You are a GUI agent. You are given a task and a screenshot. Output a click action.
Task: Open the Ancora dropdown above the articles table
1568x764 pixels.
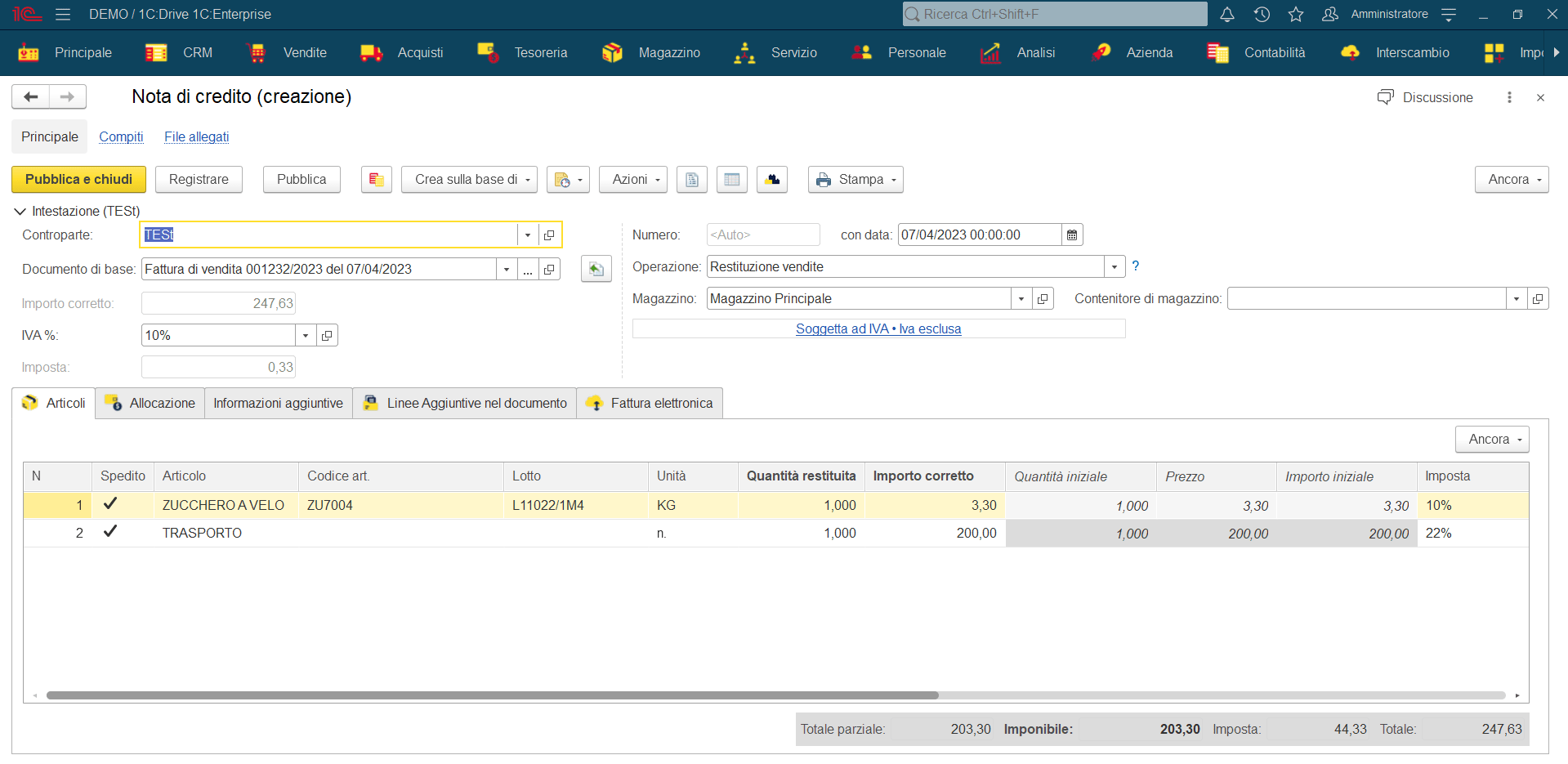(x=1492, y=440)
